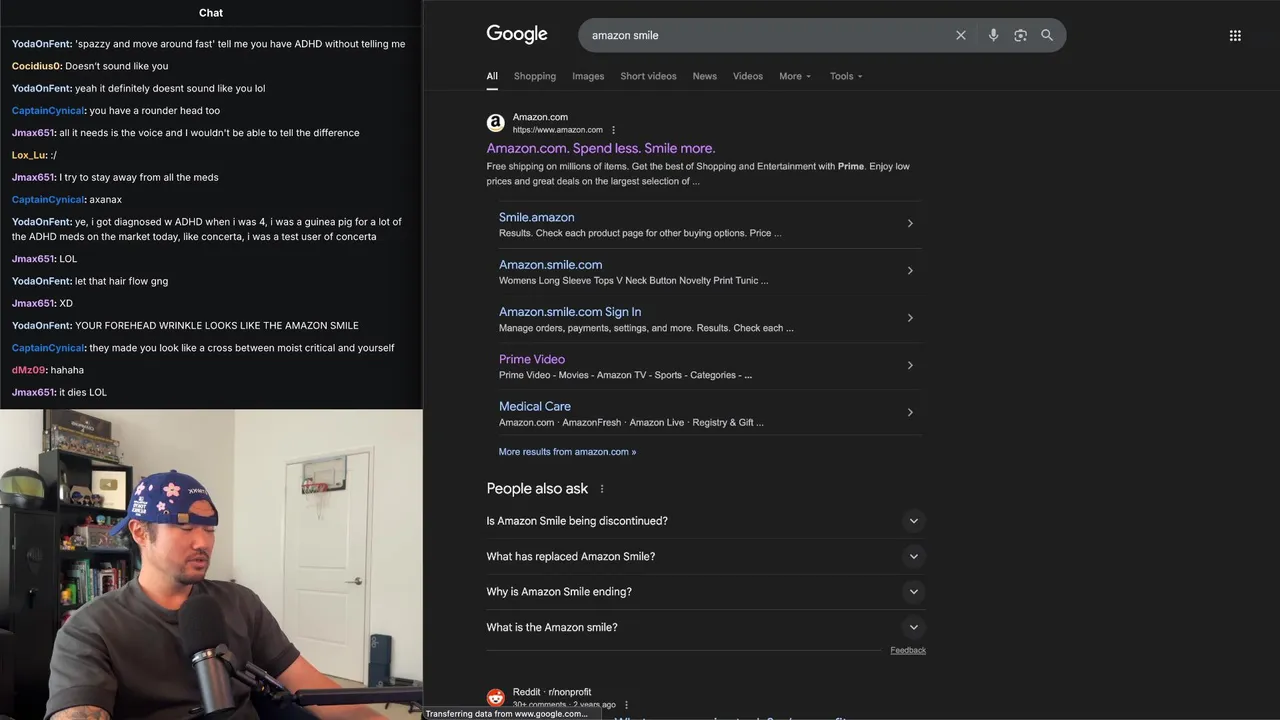The image size is (1280, 720).
Task: Click username Cocidius0 in chat
Action: (37, 66)
